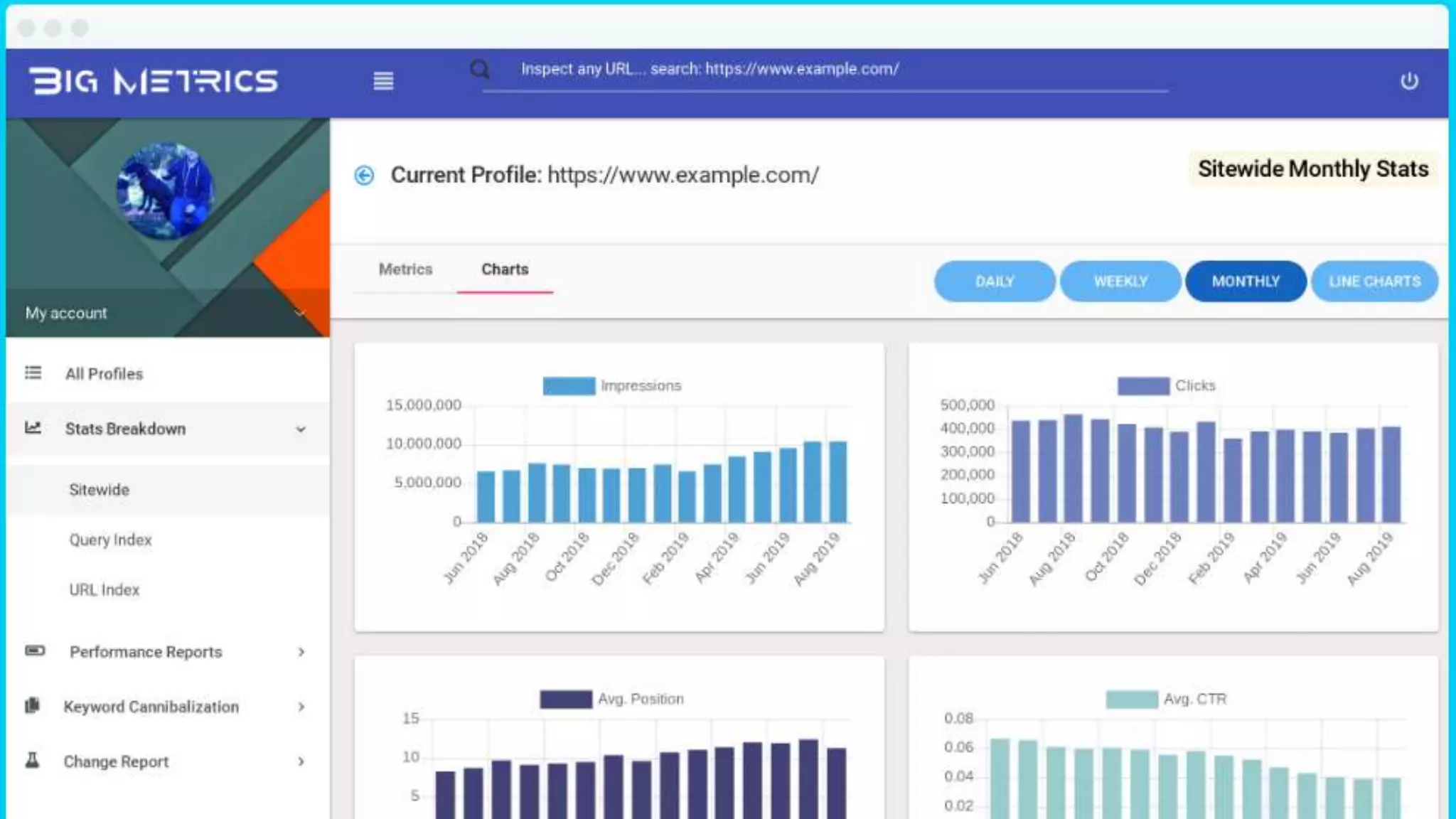Click the Performance Reports battery icon
The height and width of the screenshot is (819, 1456).
pos(35,651)
